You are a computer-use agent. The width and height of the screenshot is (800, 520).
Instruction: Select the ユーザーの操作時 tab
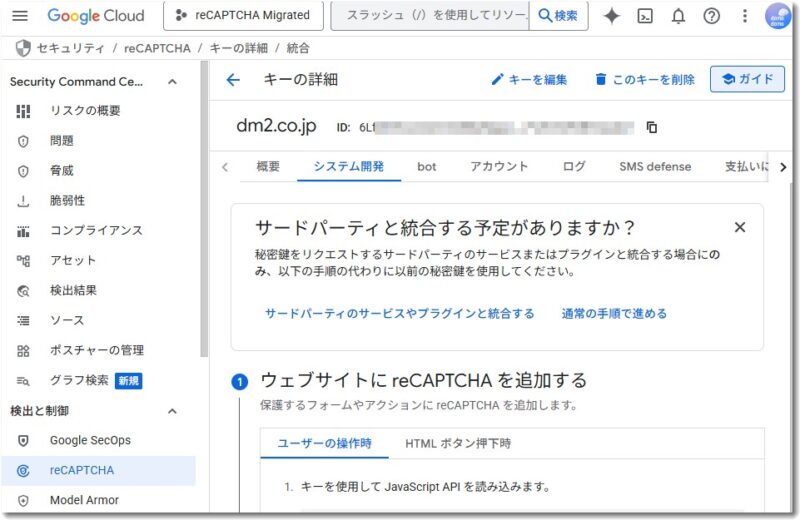point(324,443)
